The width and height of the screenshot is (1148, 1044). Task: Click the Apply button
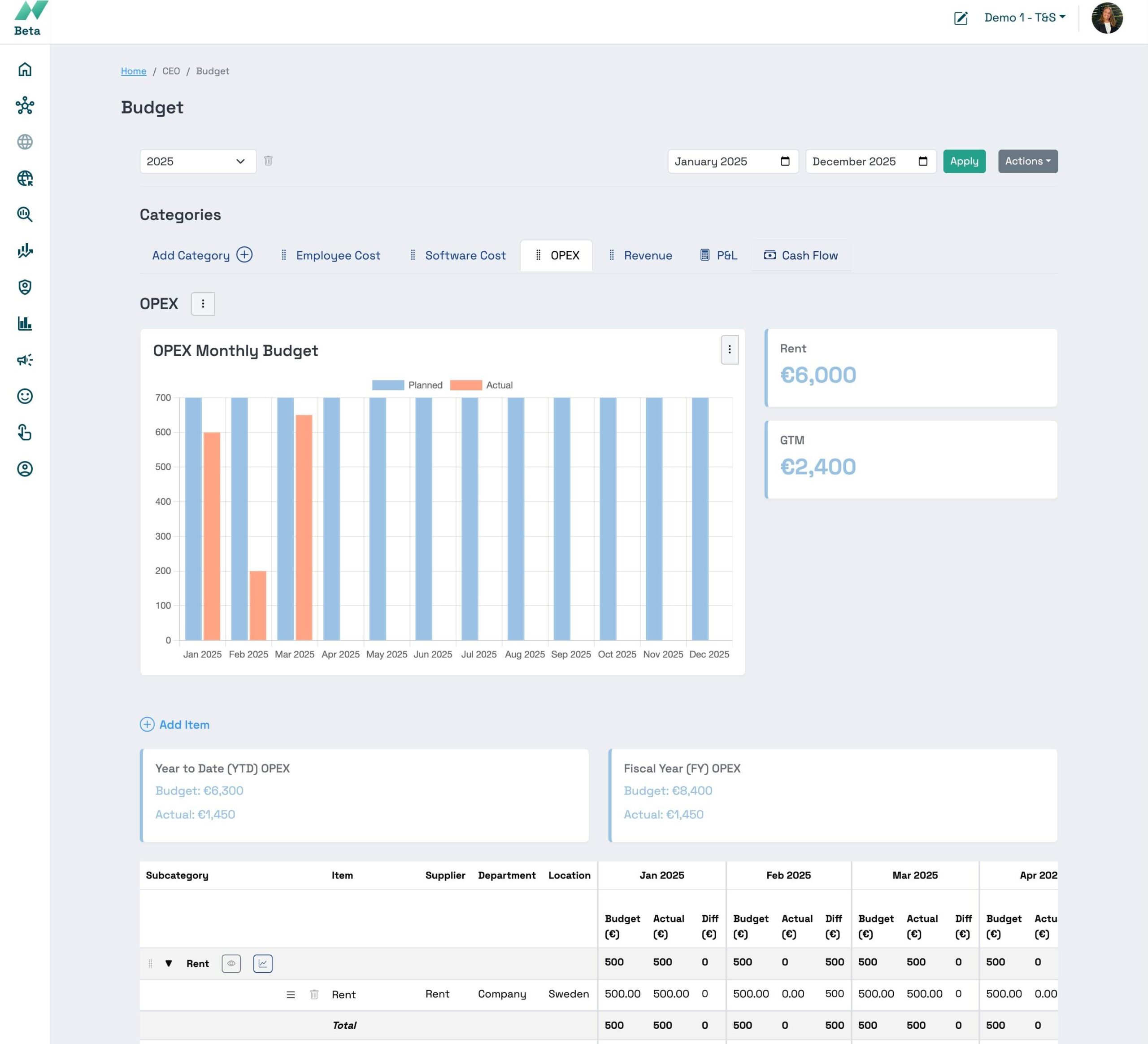pos(964,161)
